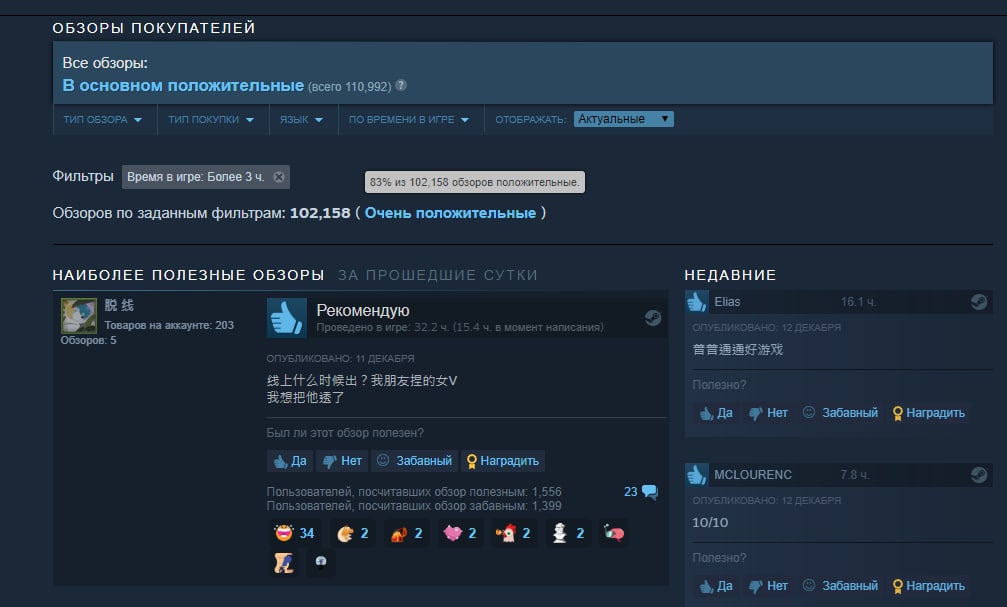This screenshot has height=607, width=1007.
Task: Open the reviewer avatar of 脱线
Action: click(78, 315)
